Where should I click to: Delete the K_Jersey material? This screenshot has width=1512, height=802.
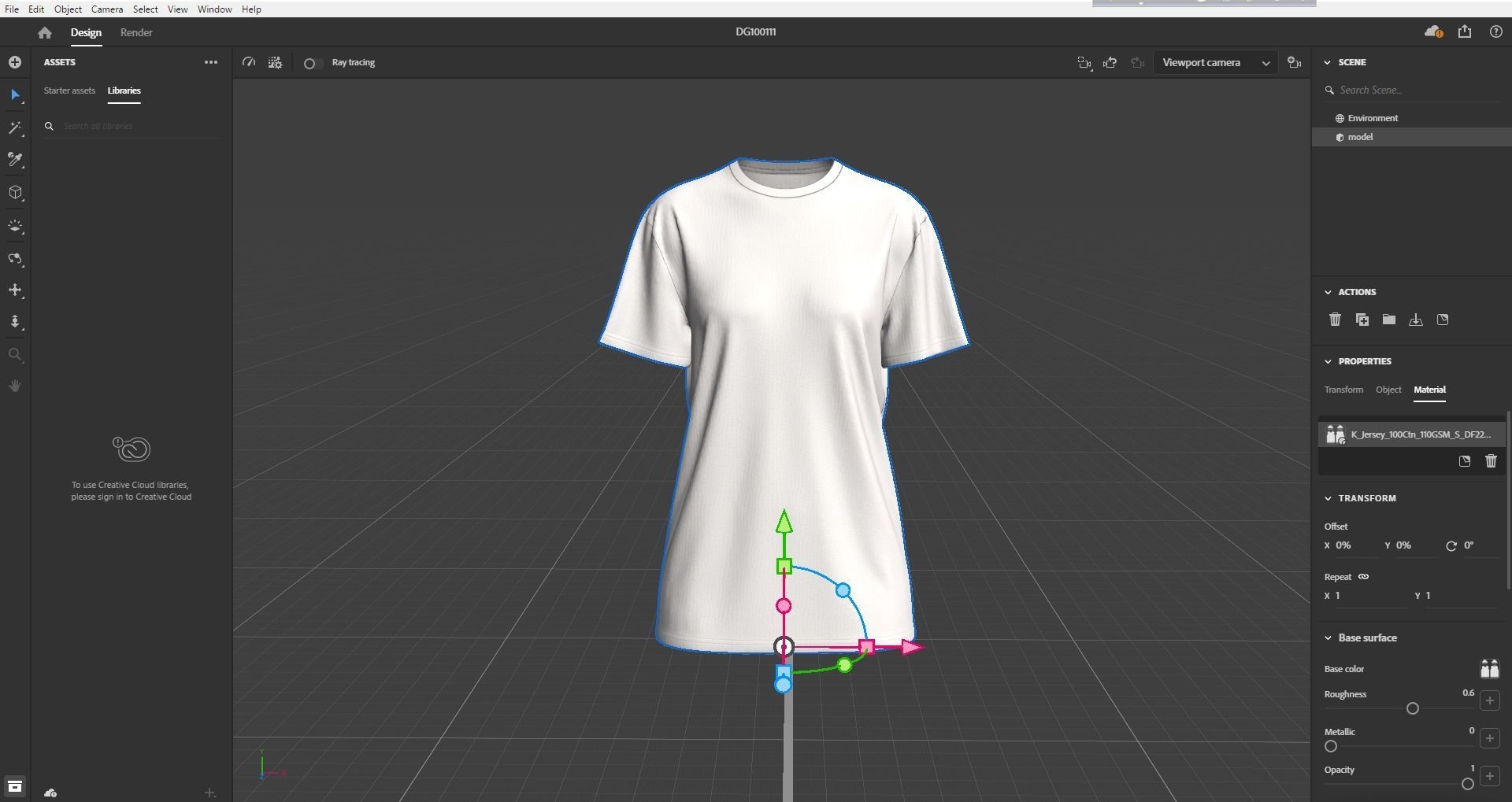(x=1491, y=461)
